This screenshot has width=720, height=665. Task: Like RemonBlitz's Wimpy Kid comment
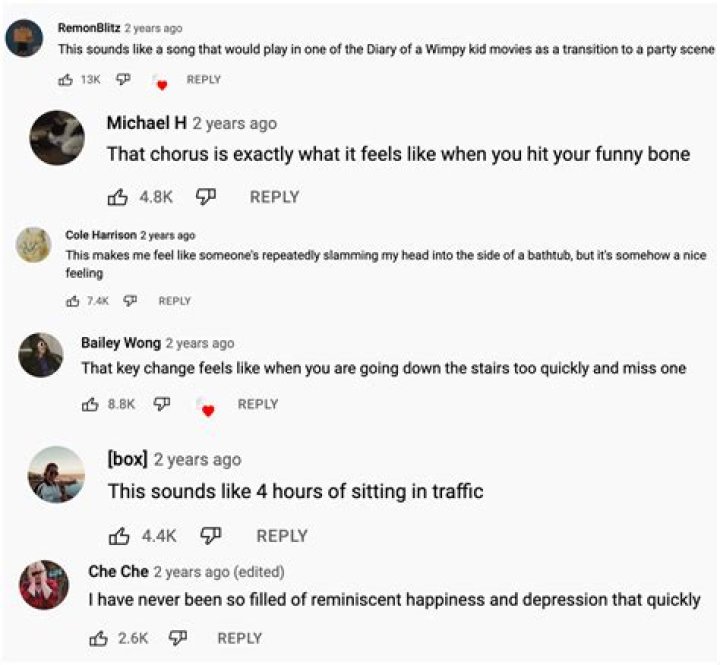(x=67, y=80)
